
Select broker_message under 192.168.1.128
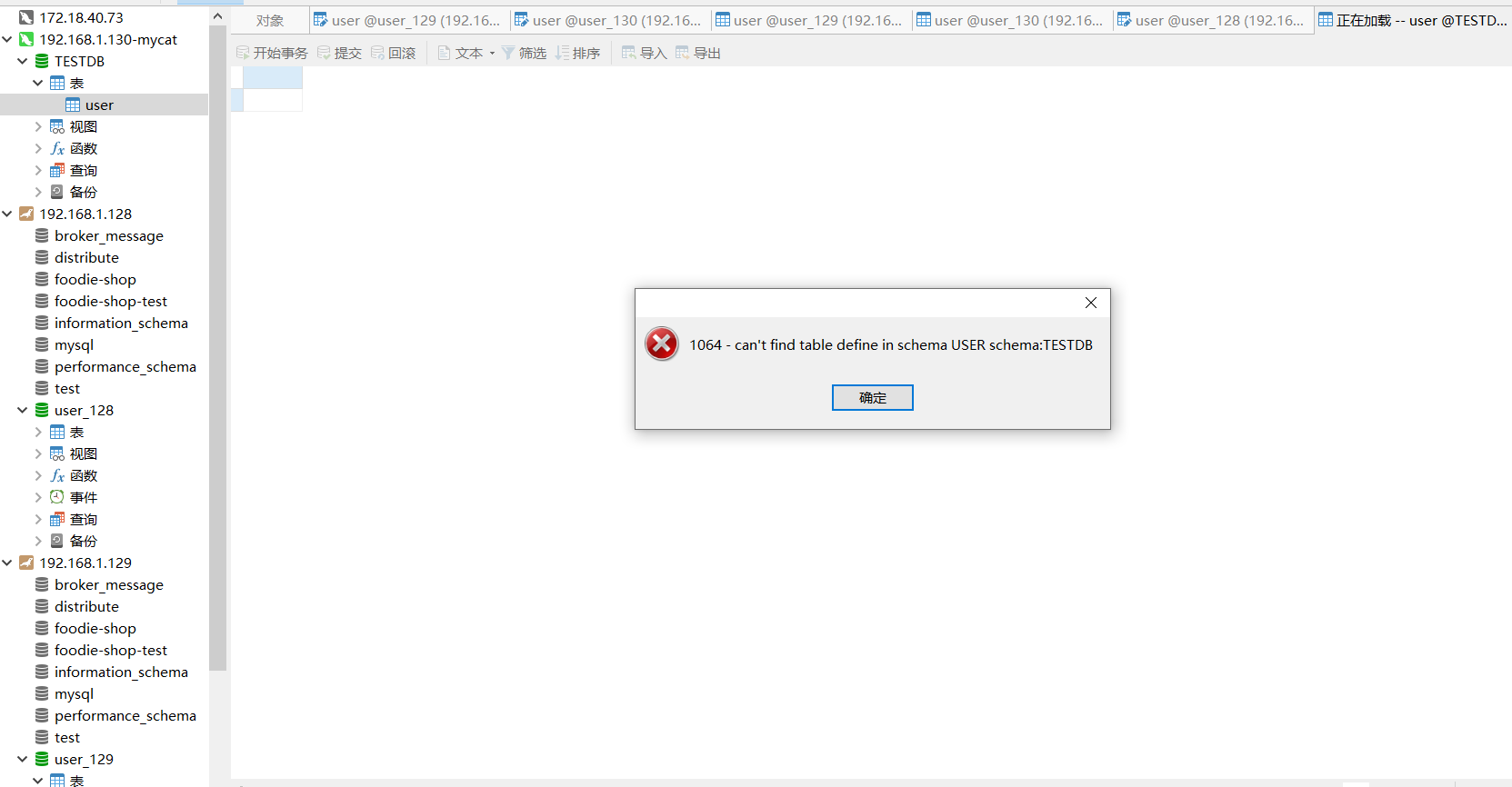tap(108, 235)
